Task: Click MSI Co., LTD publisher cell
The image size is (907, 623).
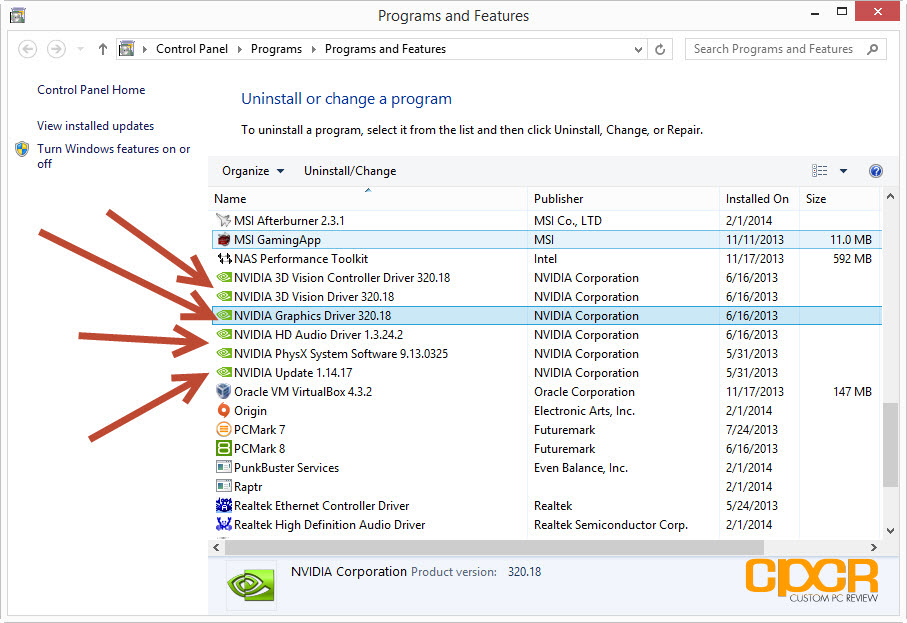Action: point(567,220)
